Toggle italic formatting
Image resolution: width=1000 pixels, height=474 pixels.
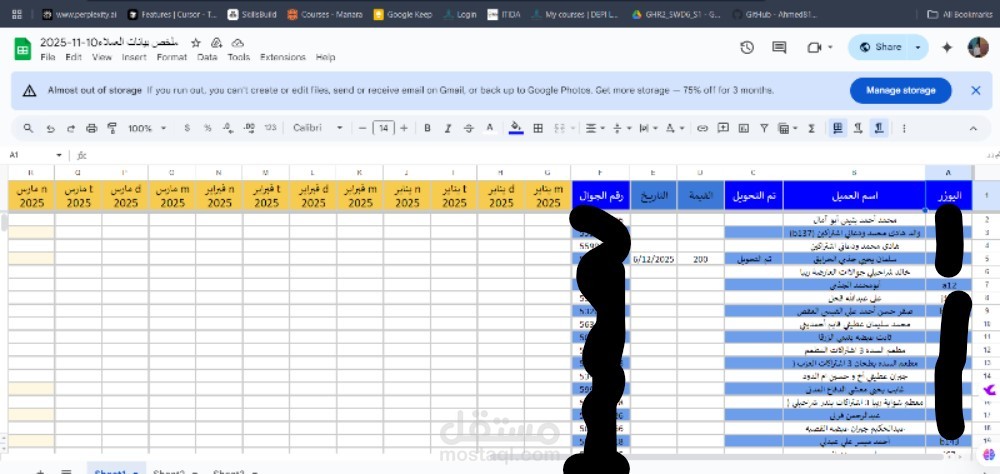tap(448, 128)
